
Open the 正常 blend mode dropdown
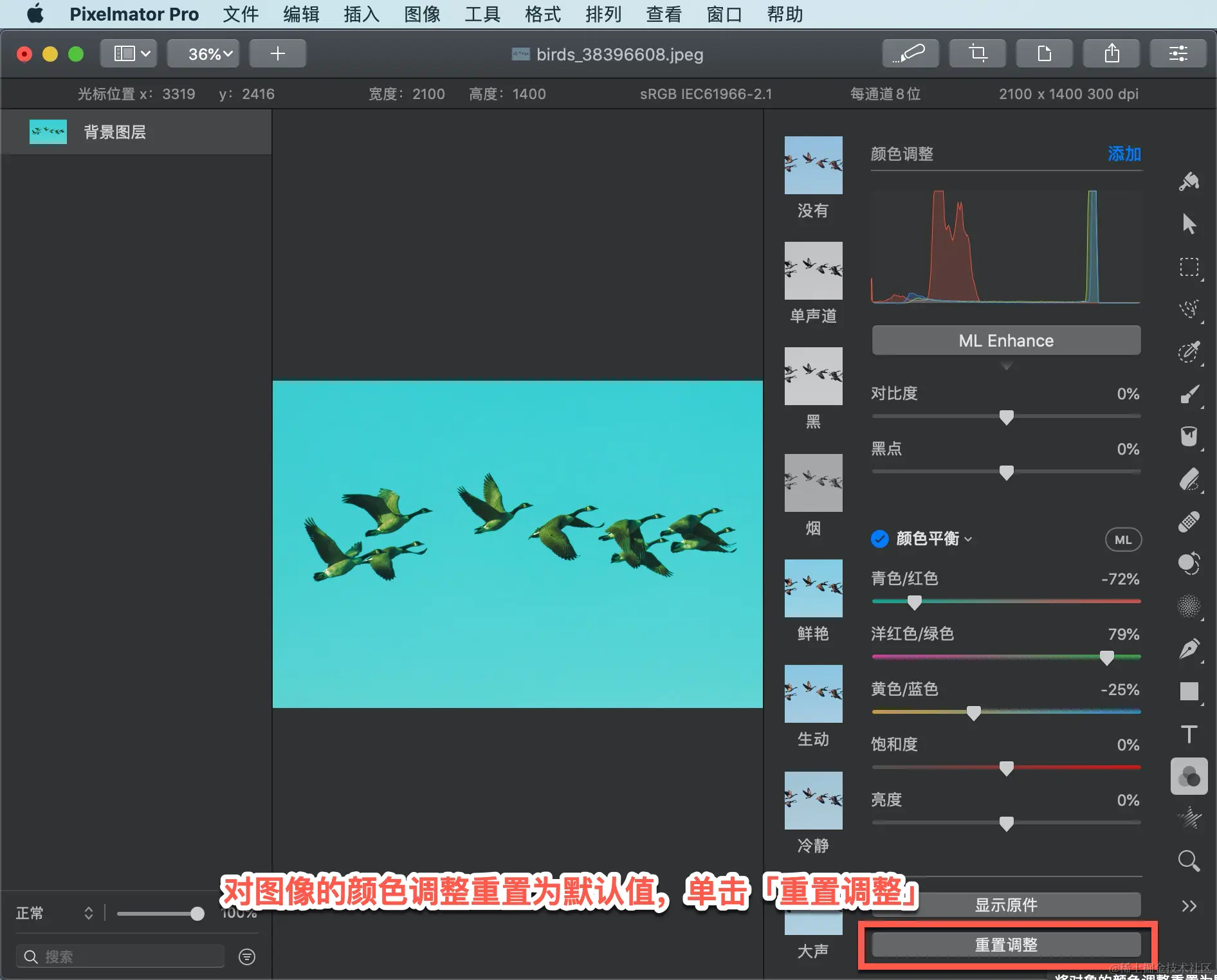[54, 913]
